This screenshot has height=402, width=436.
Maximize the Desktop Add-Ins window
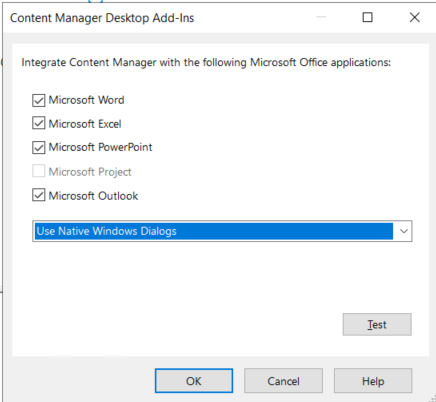367,17
